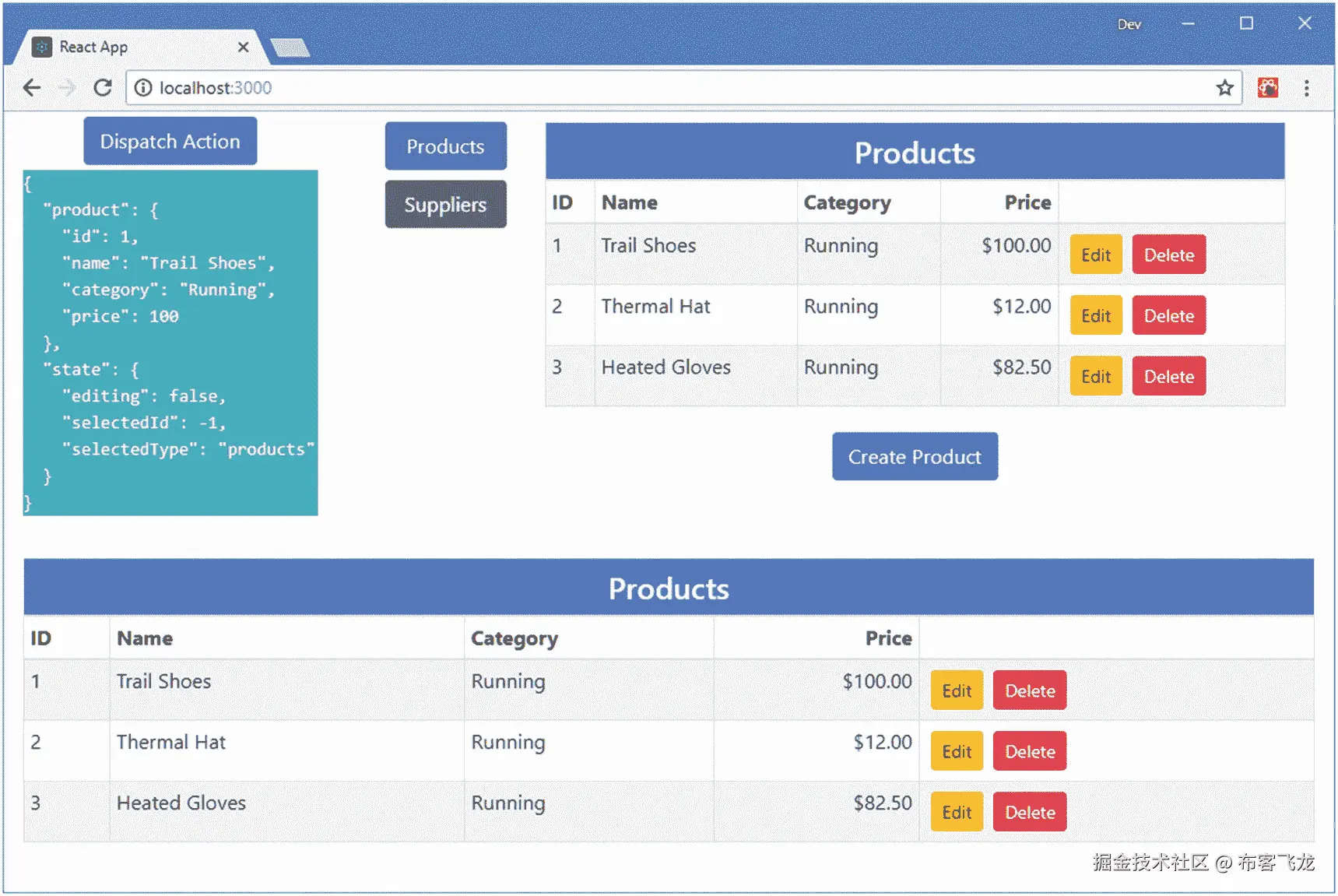Image resolution: width=1338 pixels, height=896 pixels.
Task: Switch to the Products view button
Action: (x=446, y=146)
